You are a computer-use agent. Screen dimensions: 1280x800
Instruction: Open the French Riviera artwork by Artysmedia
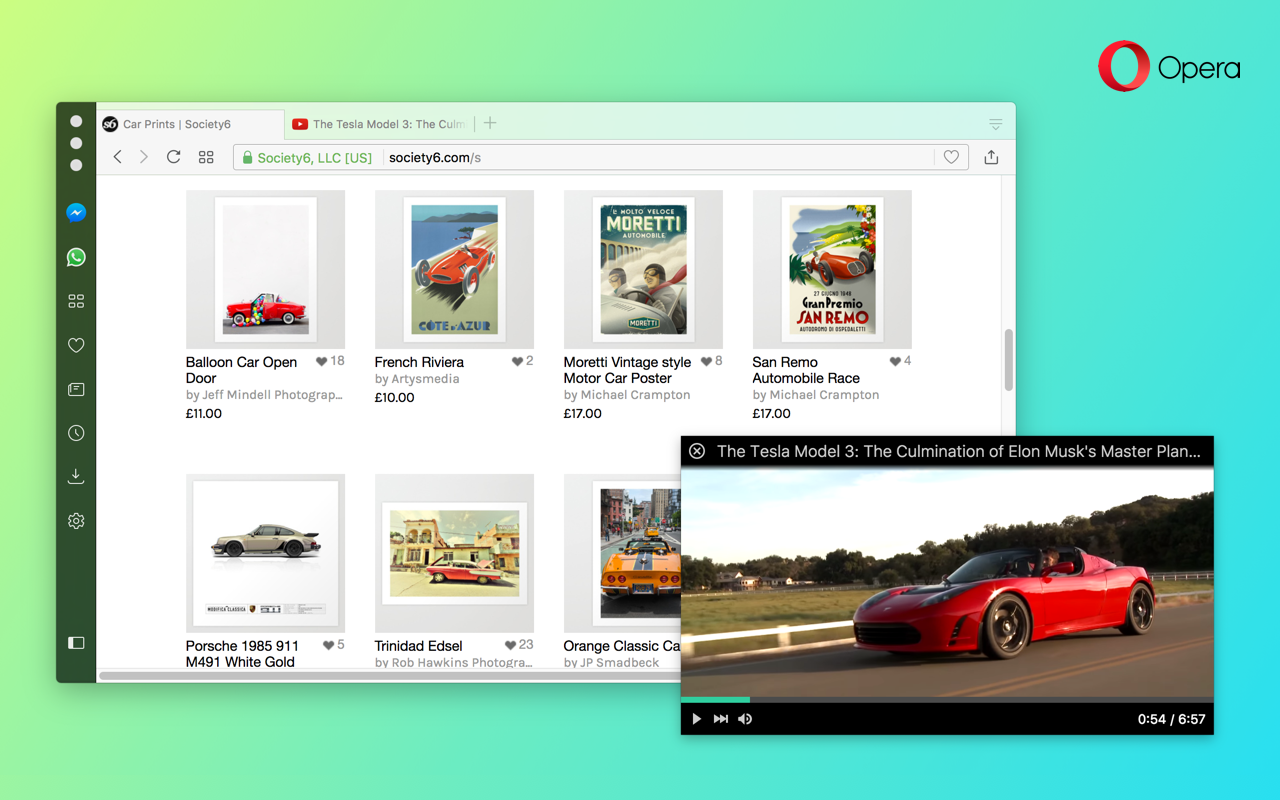coord(420,361)
